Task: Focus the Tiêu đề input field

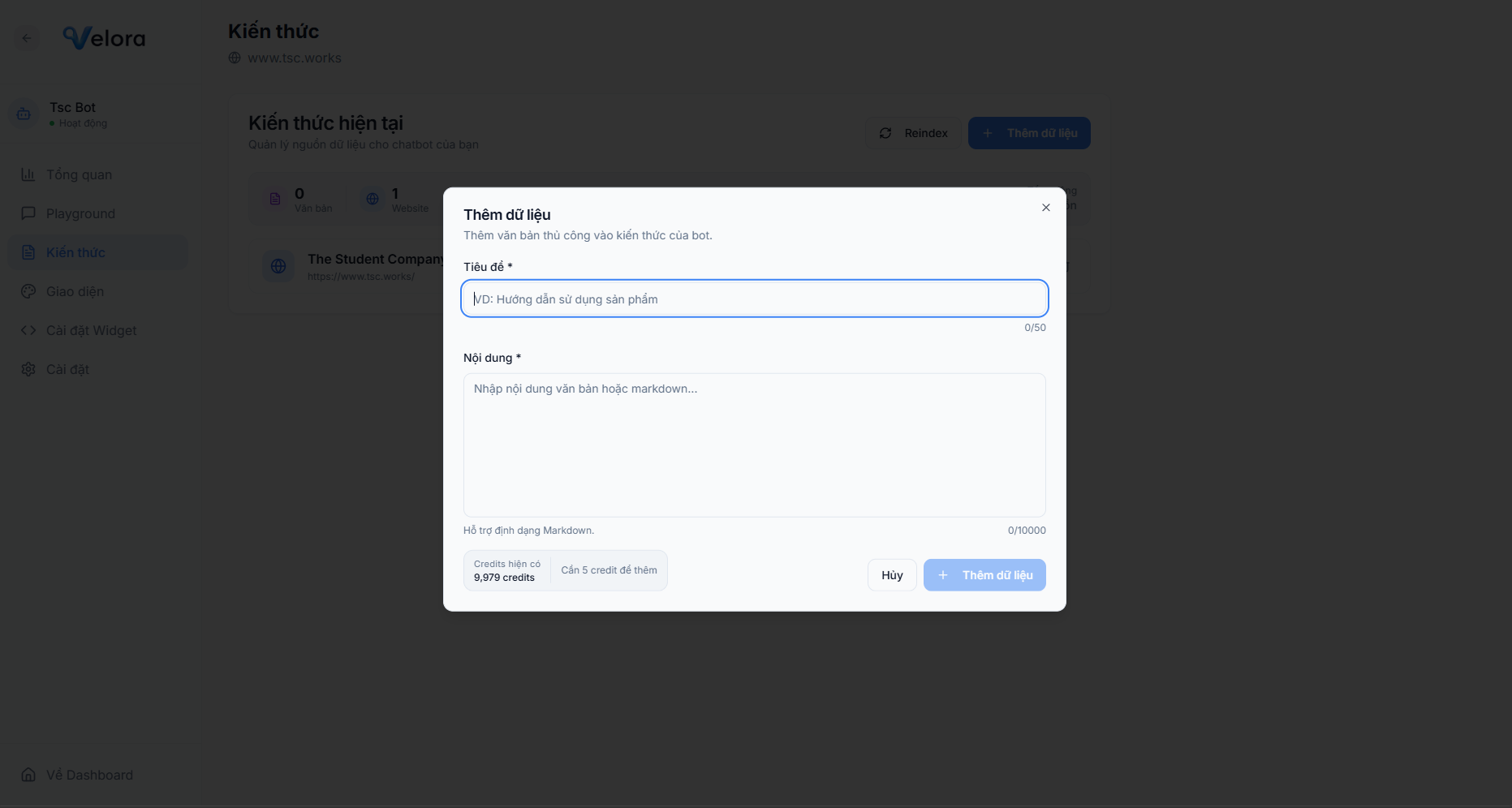Action: [x=754, y=299]
